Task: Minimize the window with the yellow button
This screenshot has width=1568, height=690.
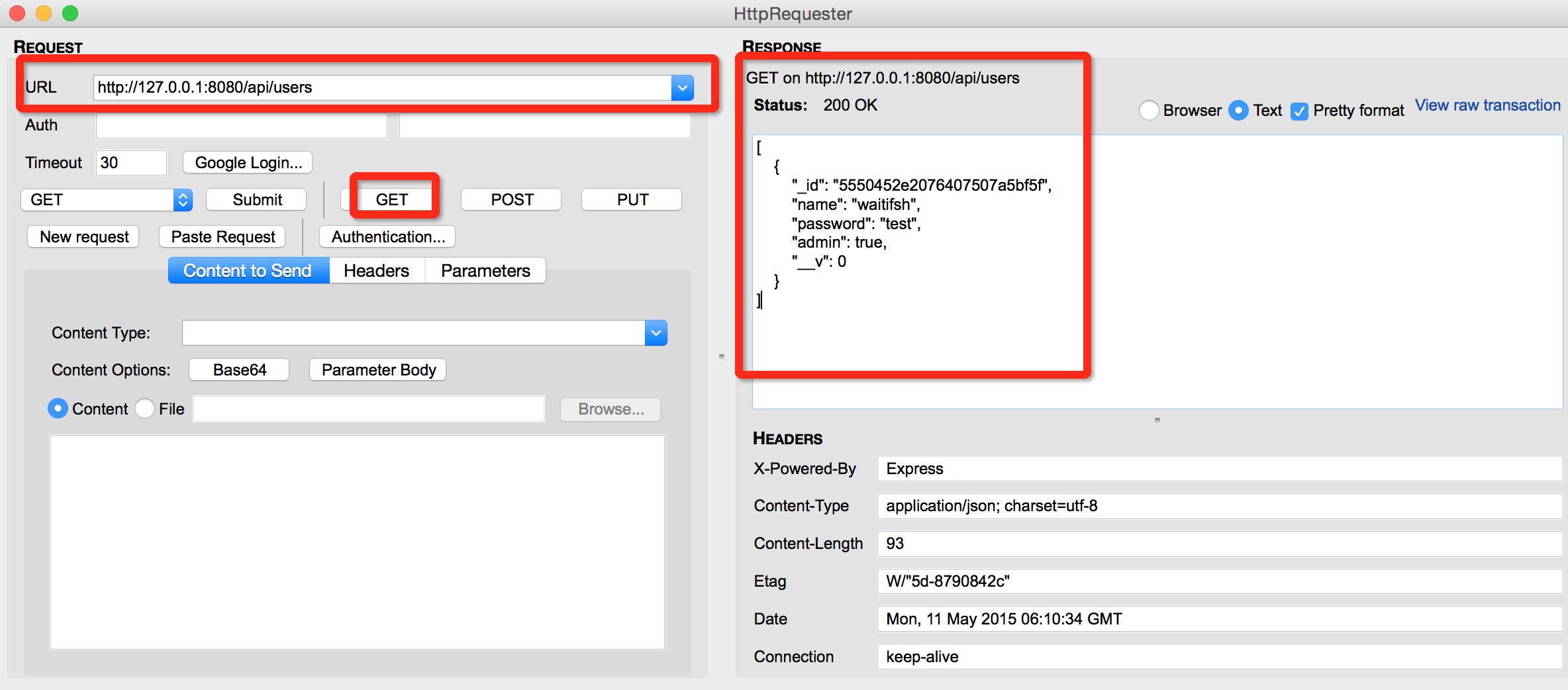Action: (44, 13)
